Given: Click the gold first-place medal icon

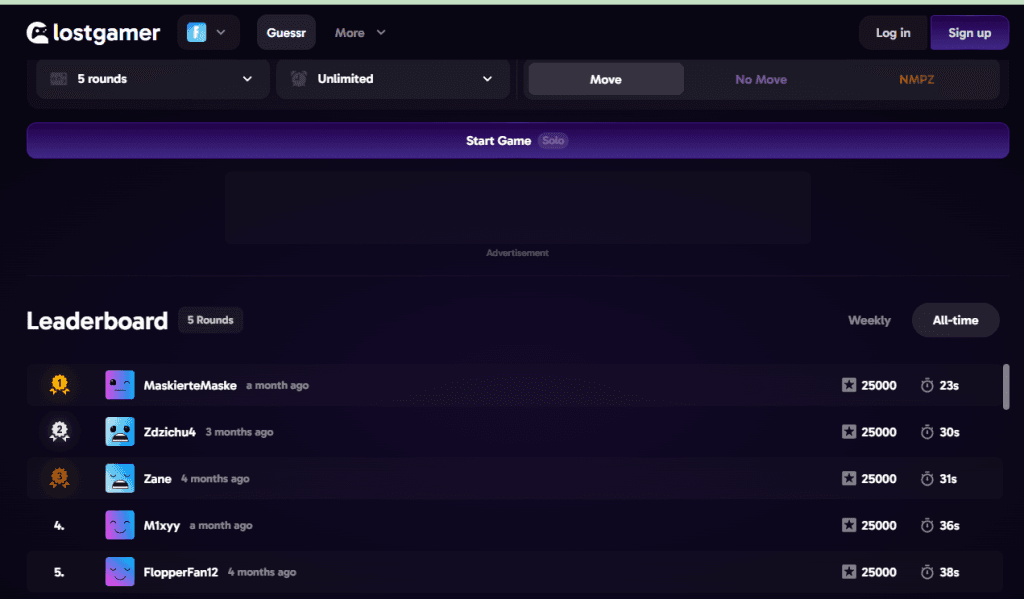Looking at the screenshot, I should coord(59,384).
